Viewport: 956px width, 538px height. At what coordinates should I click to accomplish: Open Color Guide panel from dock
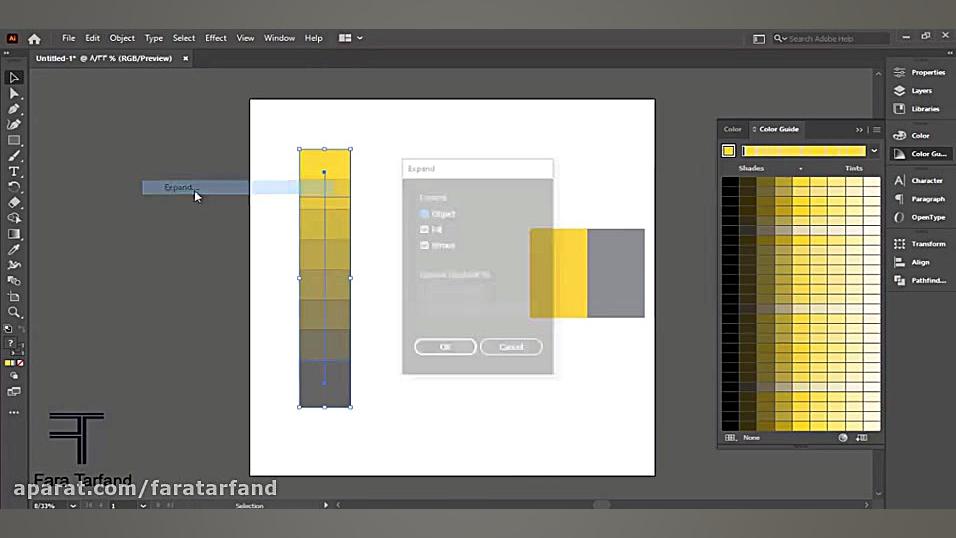[919, 154]
